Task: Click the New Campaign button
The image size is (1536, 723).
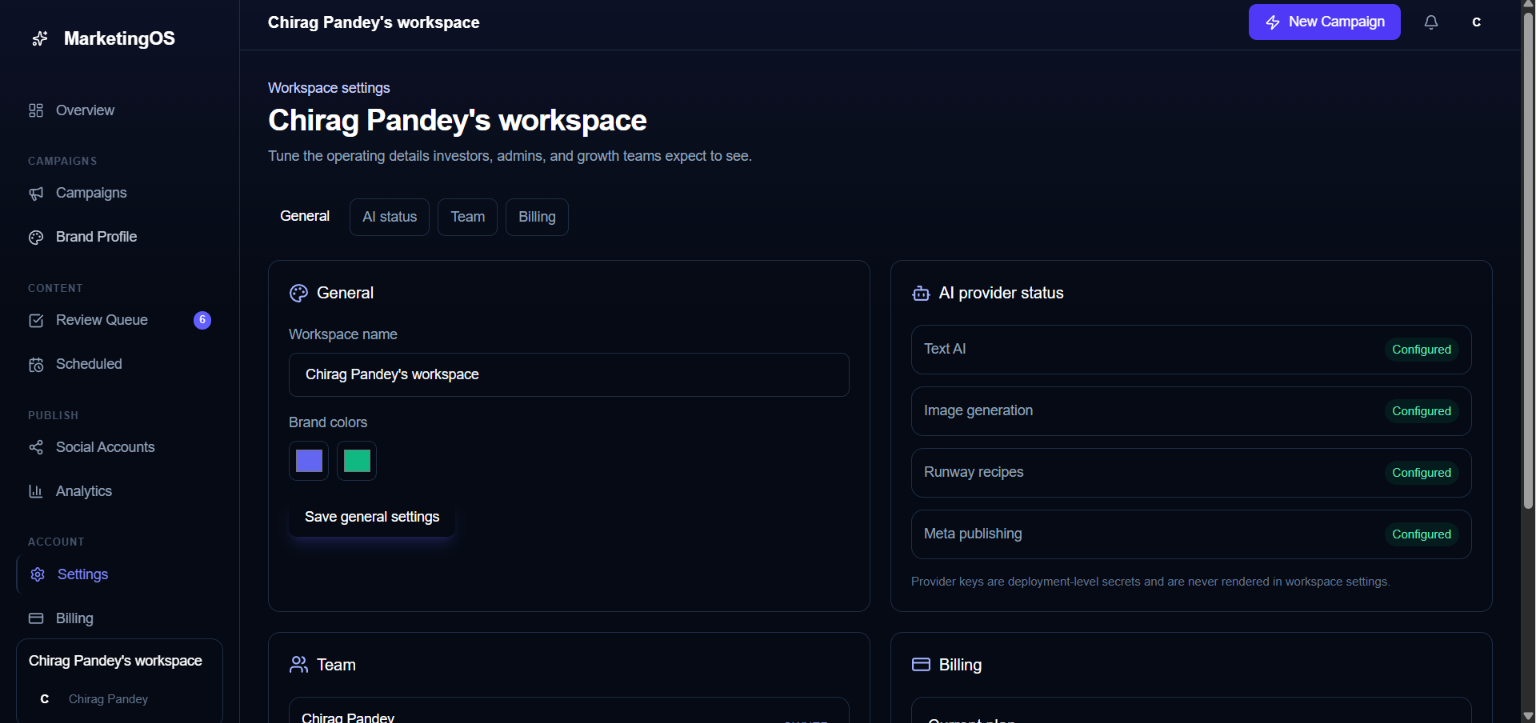Action: click(1324, 22)
